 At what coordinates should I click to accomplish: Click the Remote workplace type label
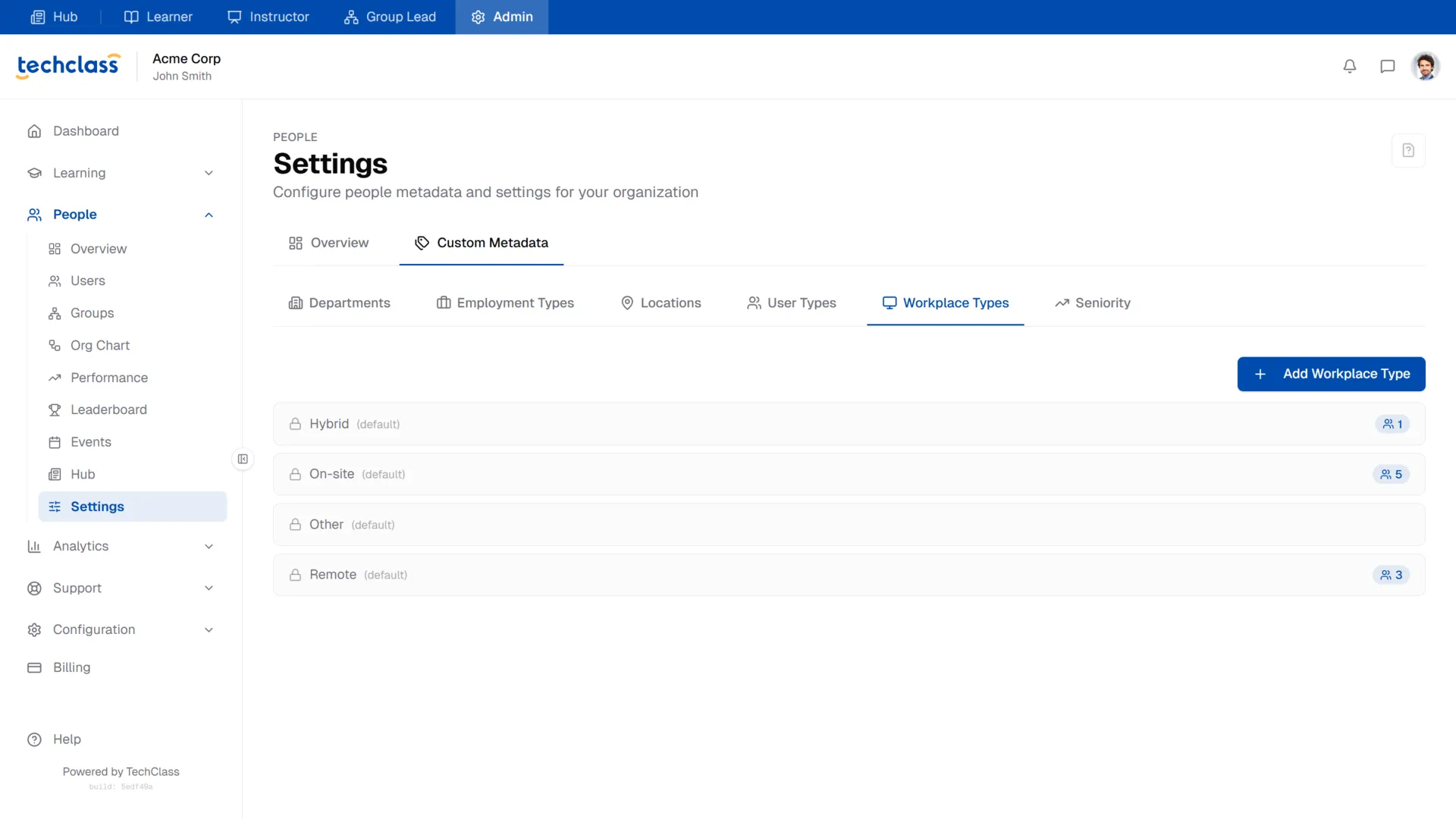pos(333,575)
